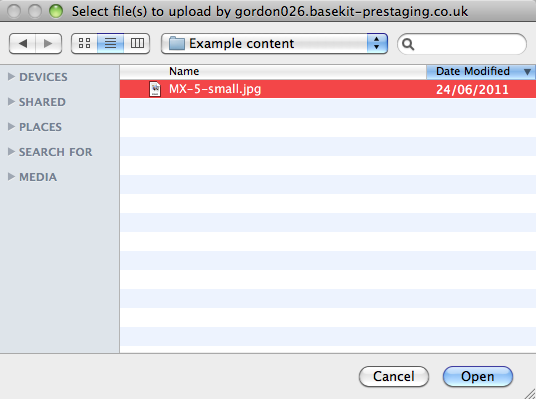This screenshot has width=536, height=399.
Task: Switch to column view
Action: tap(137, 43)
